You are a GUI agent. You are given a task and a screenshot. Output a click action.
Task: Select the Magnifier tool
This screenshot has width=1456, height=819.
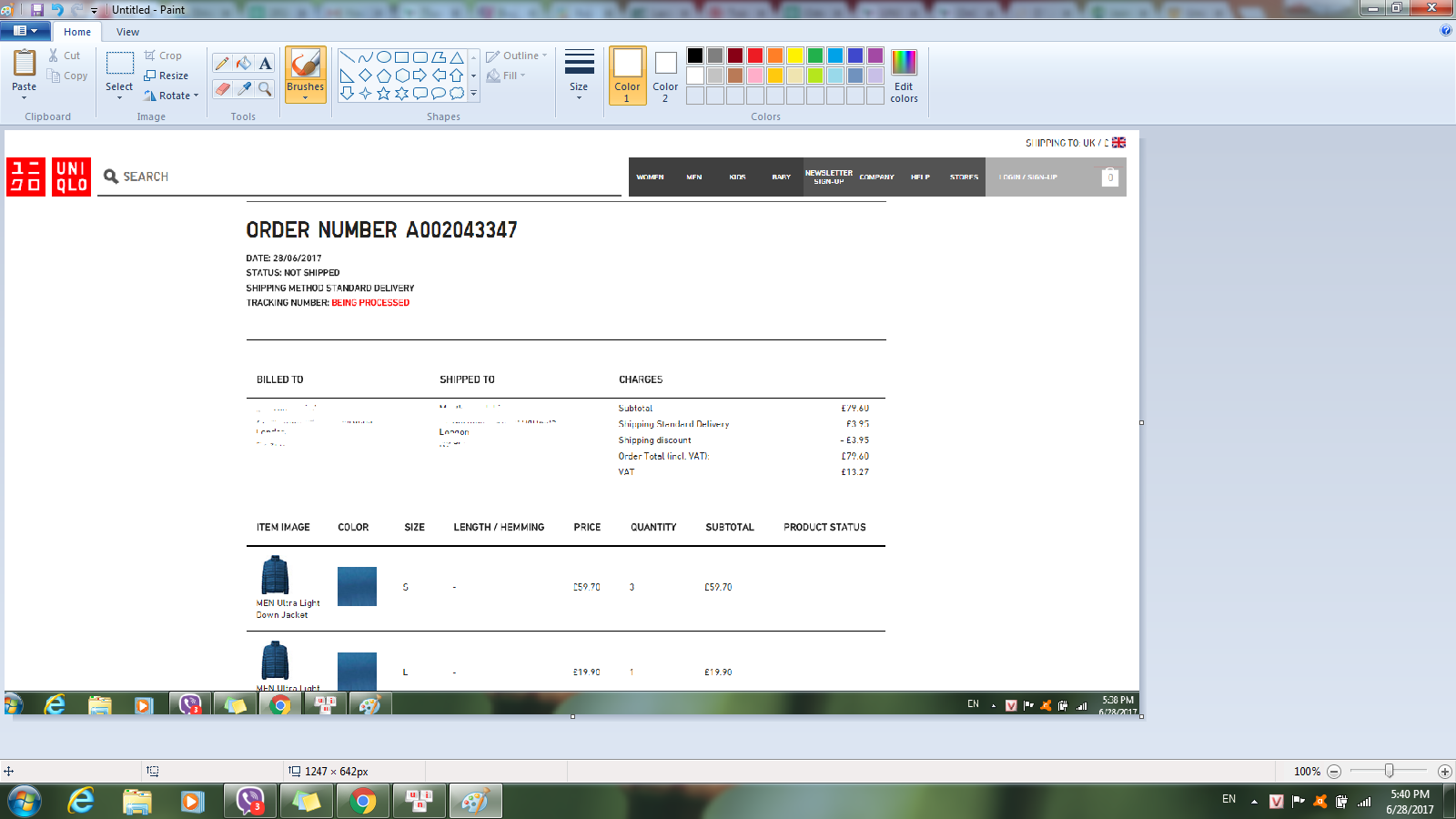[265, 88]
